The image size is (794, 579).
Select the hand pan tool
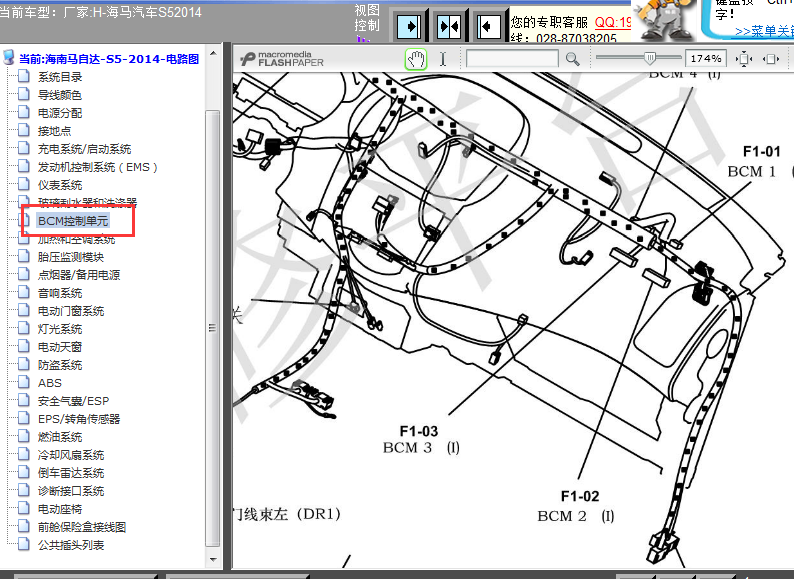415,59
